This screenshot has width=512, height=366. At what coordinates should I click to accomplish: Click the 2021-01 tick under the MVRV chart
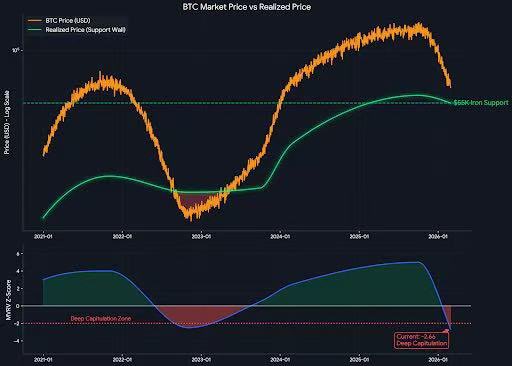[43, 360]
